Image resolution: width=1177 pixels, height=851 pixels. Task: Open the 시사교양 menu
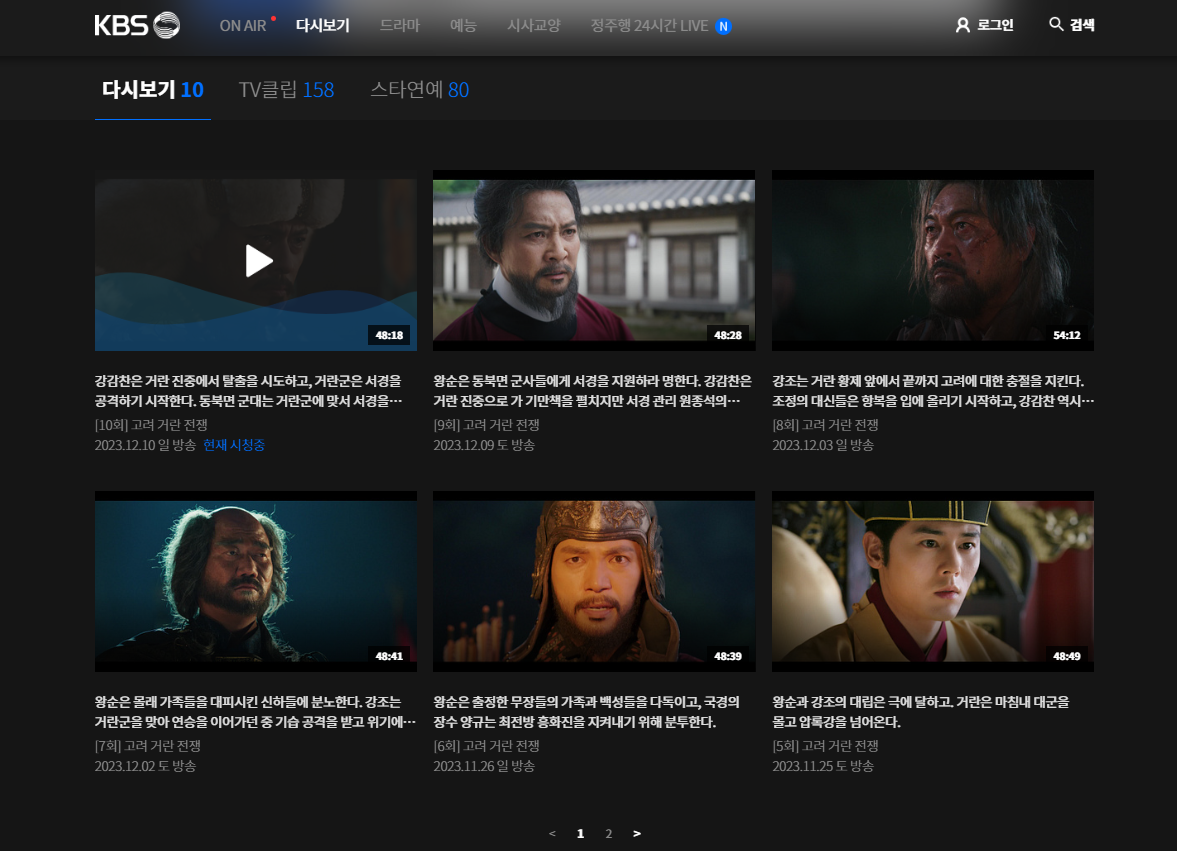pos(534,26)
